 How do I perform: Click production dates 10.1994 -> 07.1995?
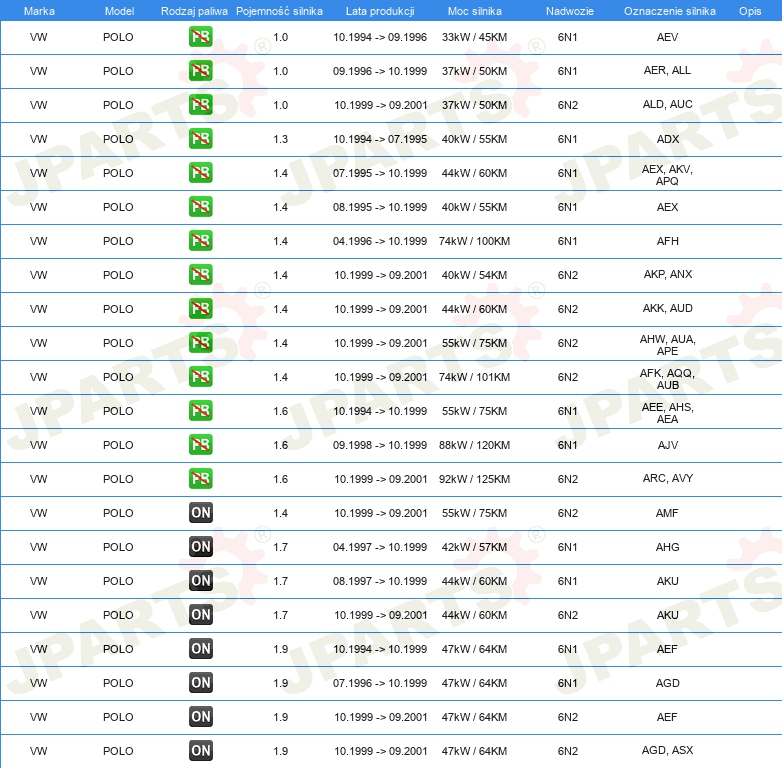(x=380, y=139)
